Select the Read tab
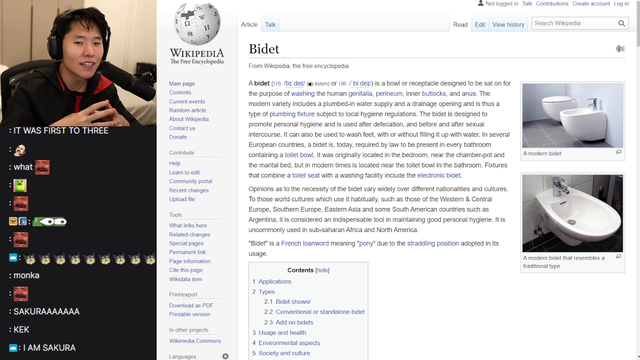 [x=460, y=24]
